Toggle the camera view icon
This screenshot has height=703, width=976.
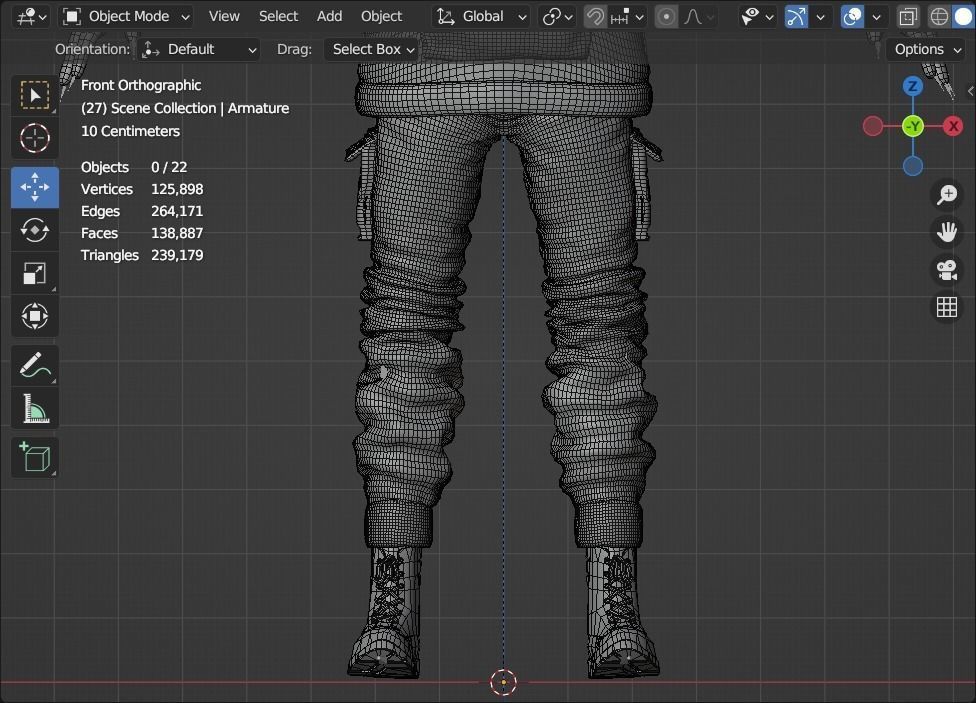(947, 270)
